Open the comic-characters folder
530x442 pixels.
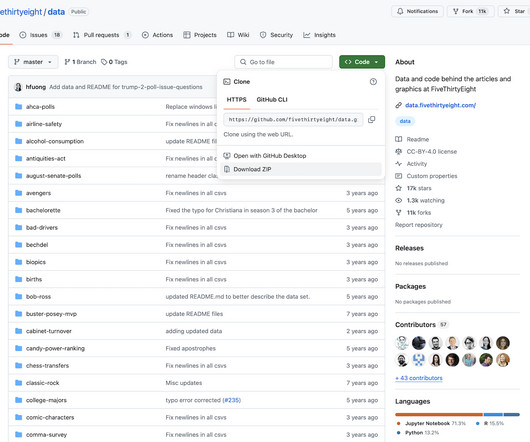[x=50, y=417]
